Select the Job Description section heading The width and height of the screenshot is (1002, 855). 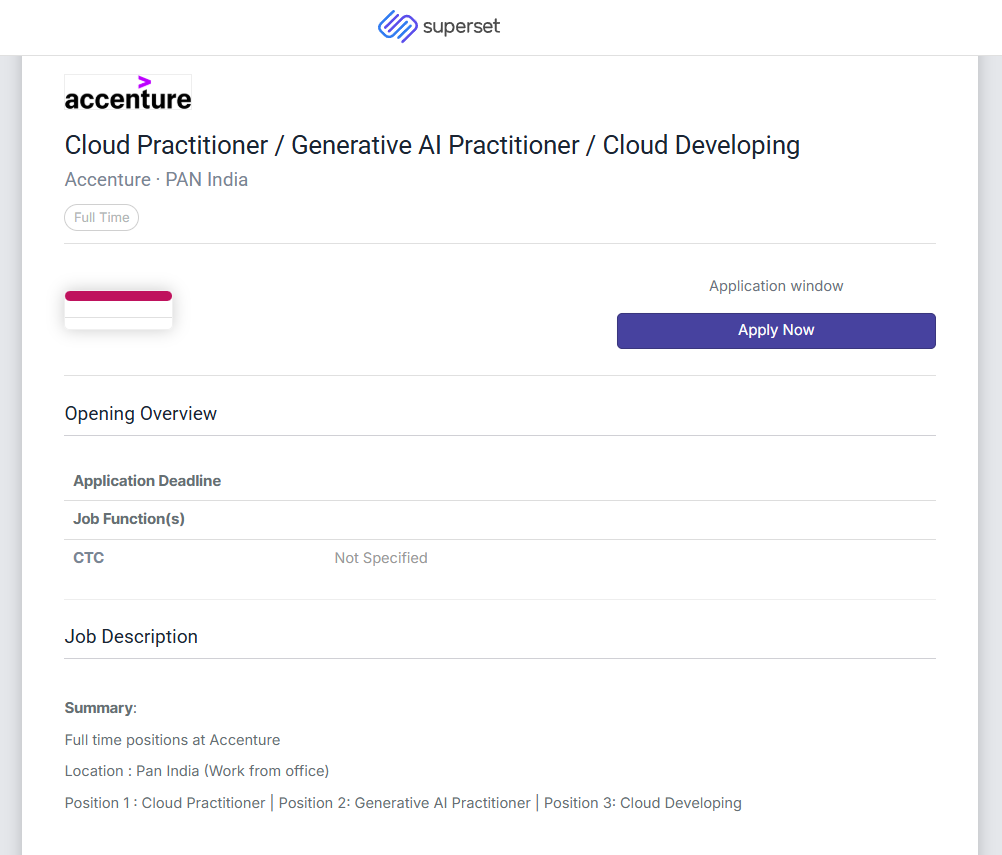tap(131, 637)
